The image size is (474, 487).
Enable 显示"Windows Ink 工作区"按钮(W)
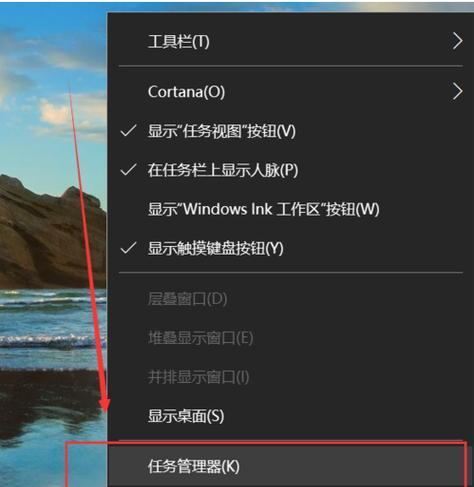[291, 209]
